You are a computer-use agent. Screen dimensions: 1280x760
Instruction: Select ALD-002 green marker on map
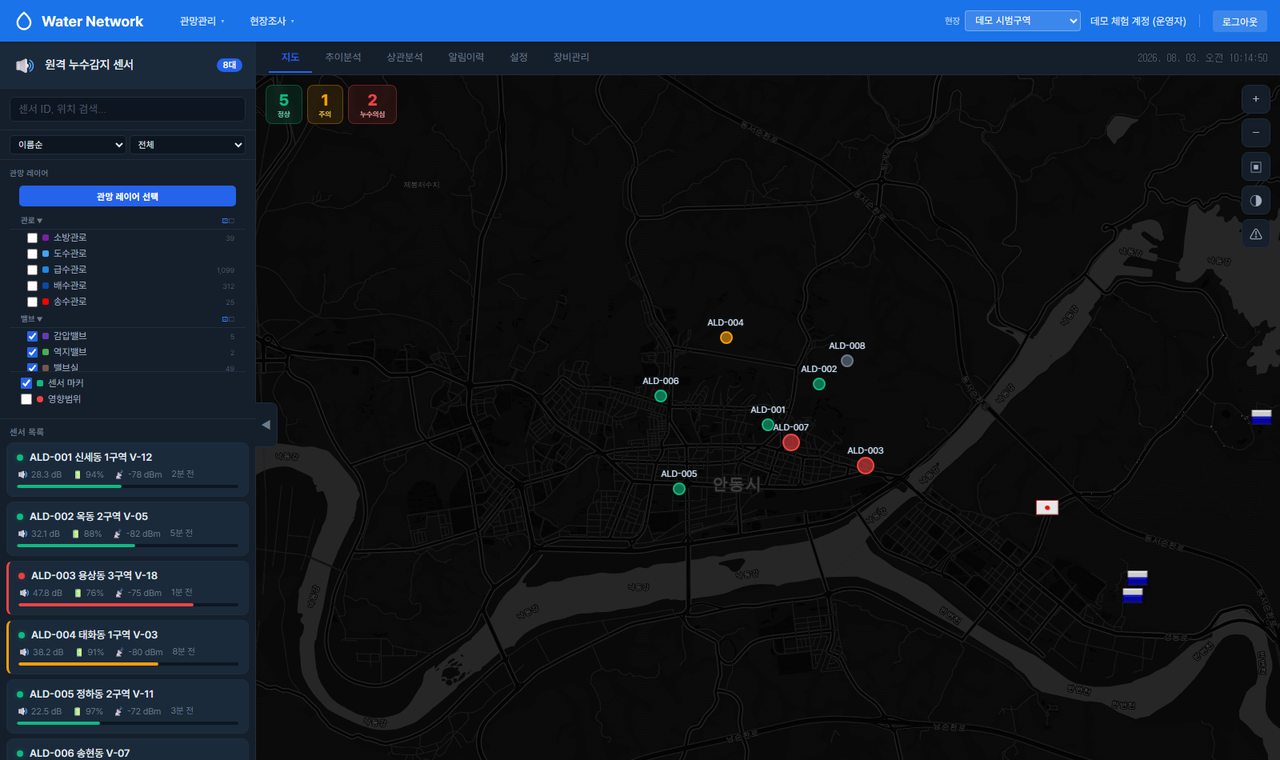tap(819, 384)
